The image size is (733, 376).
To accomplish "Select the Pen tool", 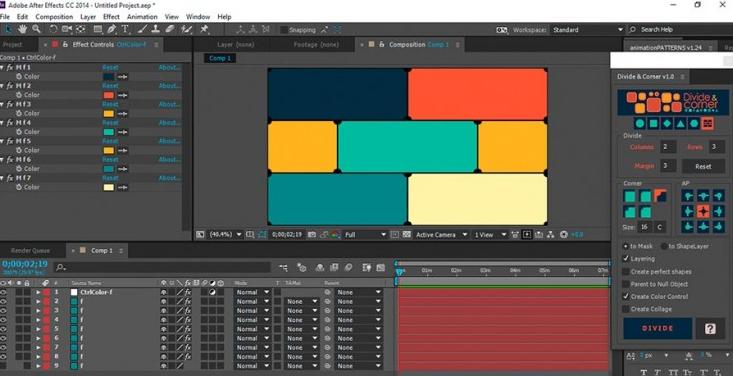I will click(111, 29).
